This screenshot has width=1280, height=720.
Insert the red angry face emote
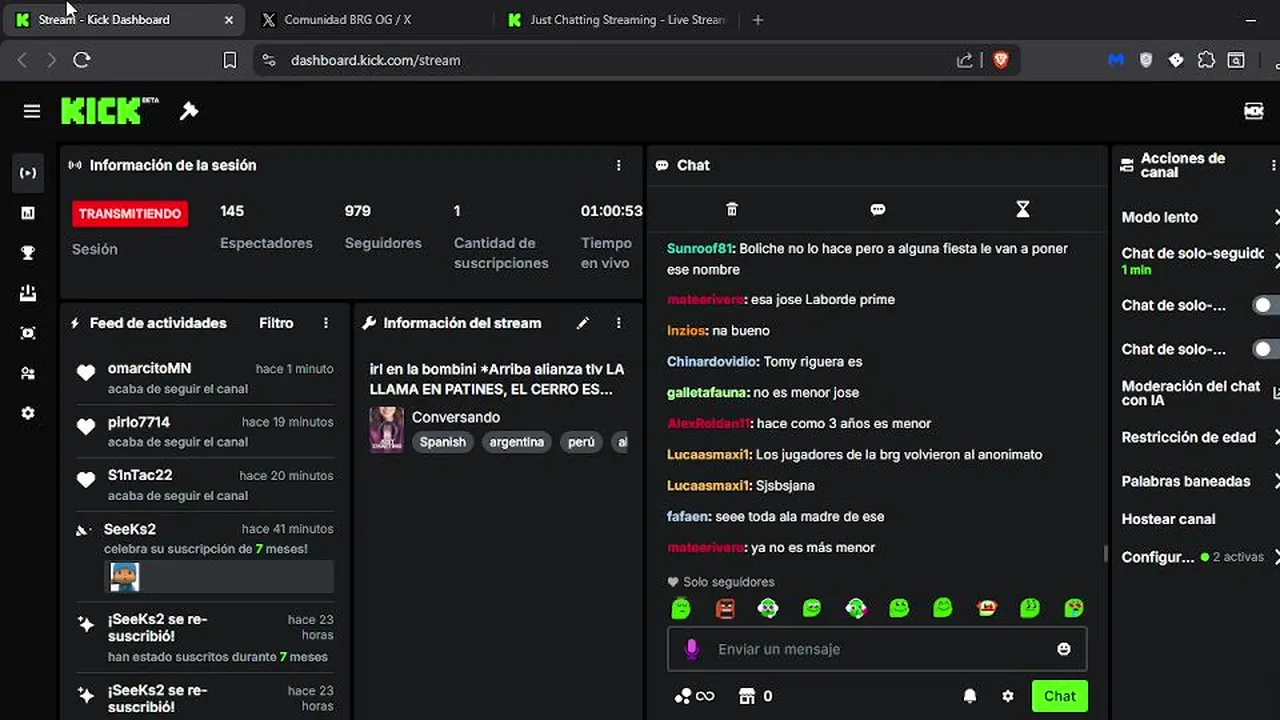[725, 608]
